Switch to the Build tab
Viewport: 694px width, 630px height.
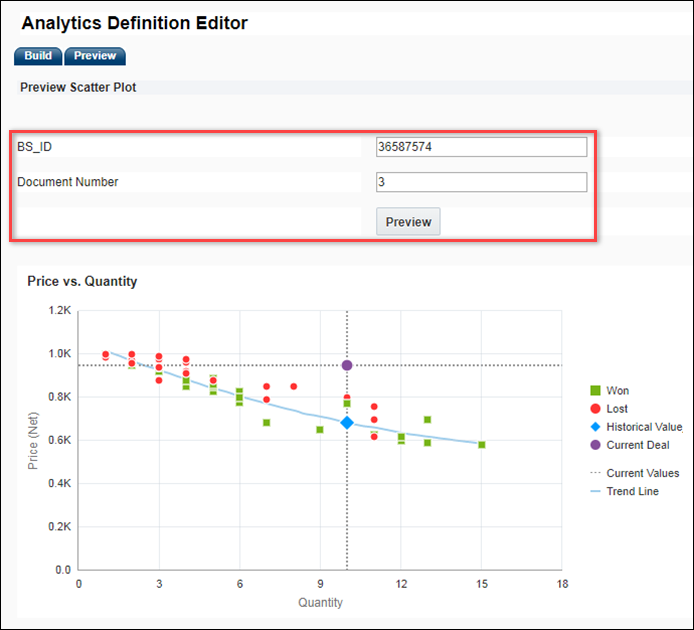pos(38,56)
